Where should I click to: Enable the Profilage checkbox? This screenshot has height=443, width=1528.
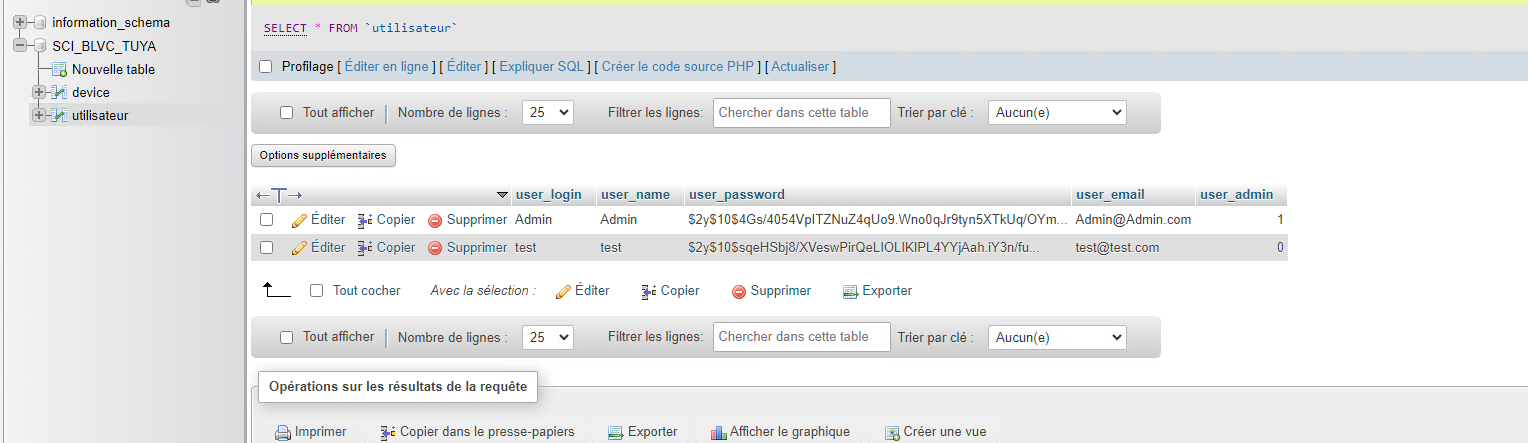266,67
